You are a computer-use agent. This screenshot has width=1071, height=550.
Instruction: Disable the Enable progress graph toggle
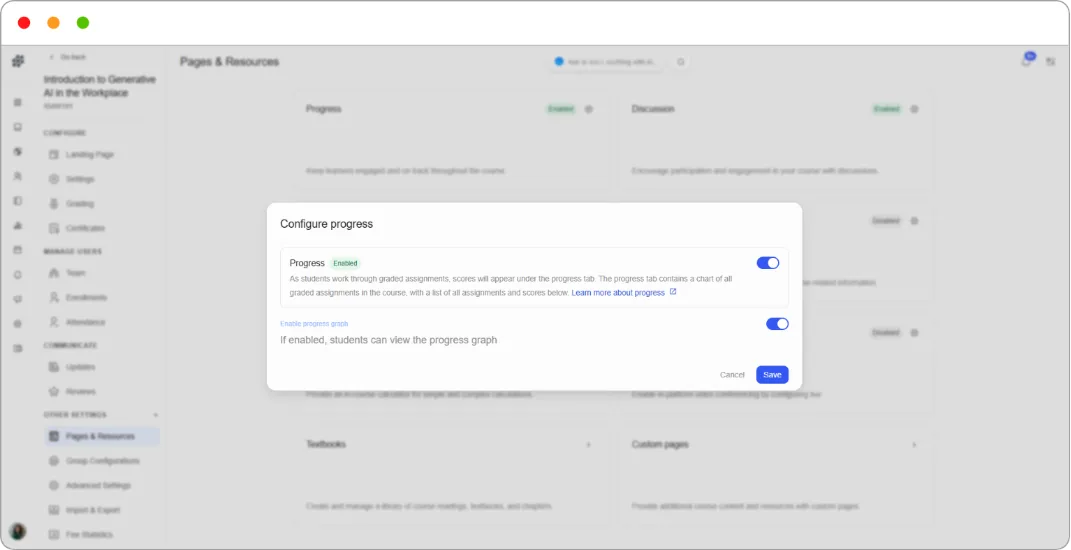777,324
